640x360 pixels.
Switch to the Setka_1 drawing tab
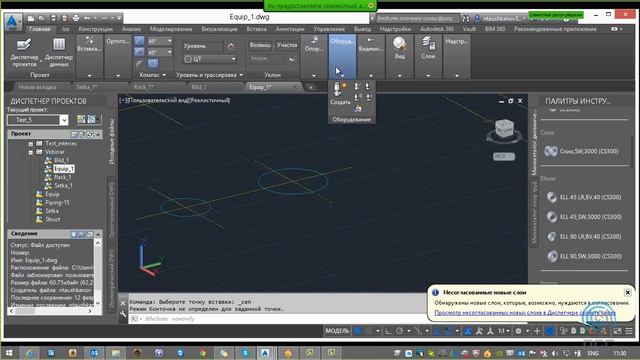tap(86, 87)
